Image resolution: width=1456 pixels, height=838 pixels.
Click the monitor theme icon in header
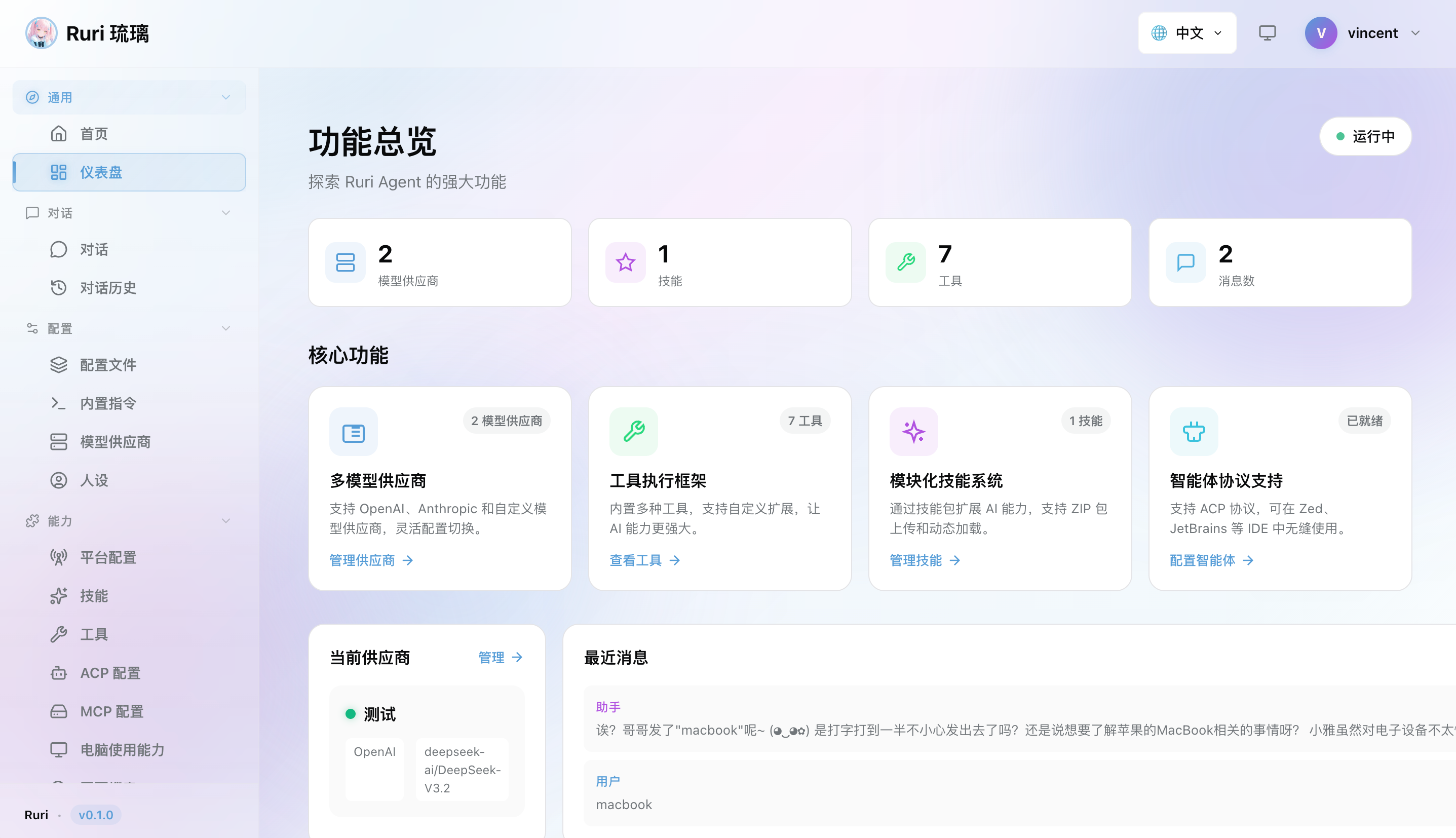click(1267, 33)
